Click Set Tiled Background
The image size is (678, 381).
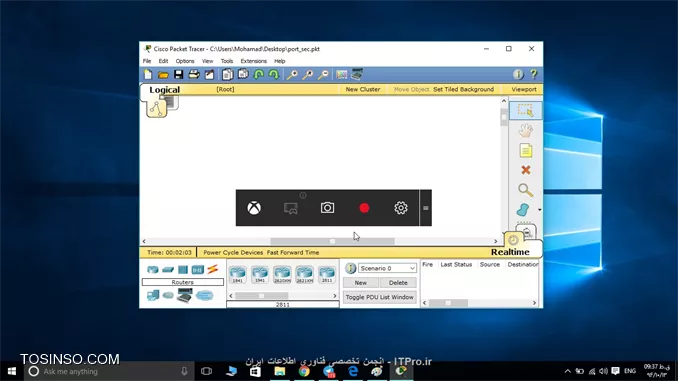point(464,89)
